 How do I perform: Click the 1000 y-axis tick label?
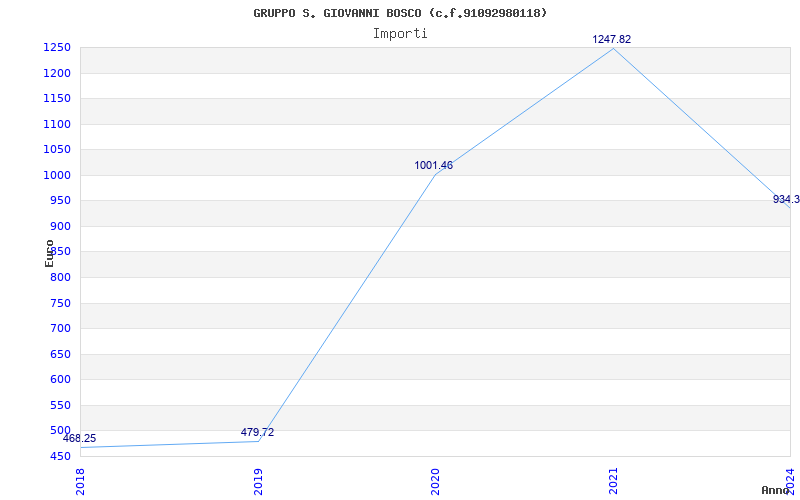tap(57, 175)
